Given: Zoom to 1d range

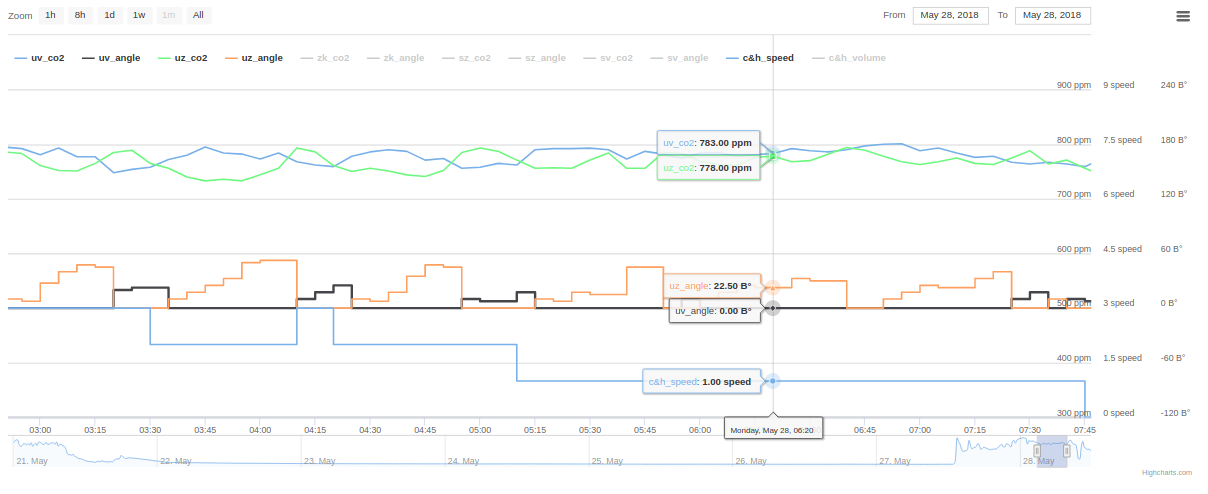Looking at the screenshot, I should [x=110, y=15].
